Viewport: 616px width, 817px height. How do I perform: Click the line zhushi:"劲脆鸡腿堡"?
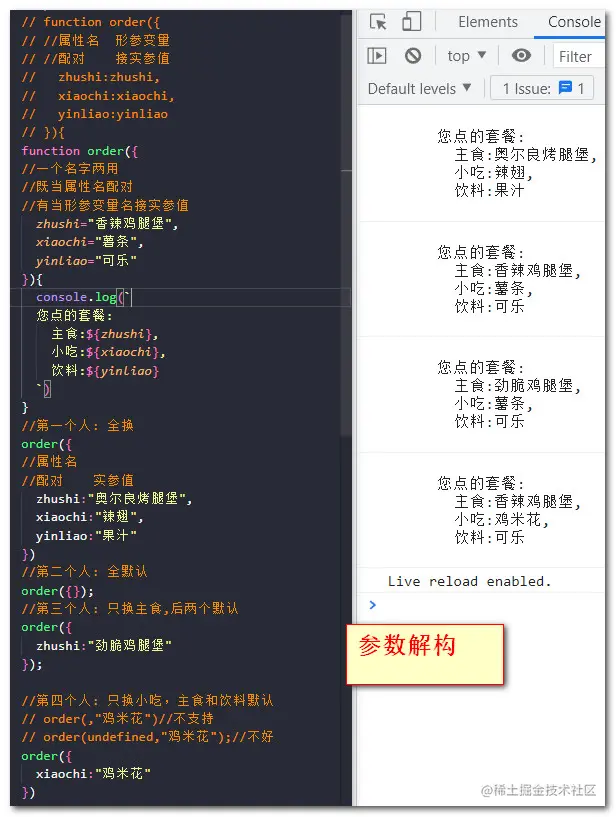pyautogui.click(x=104, y=646)
